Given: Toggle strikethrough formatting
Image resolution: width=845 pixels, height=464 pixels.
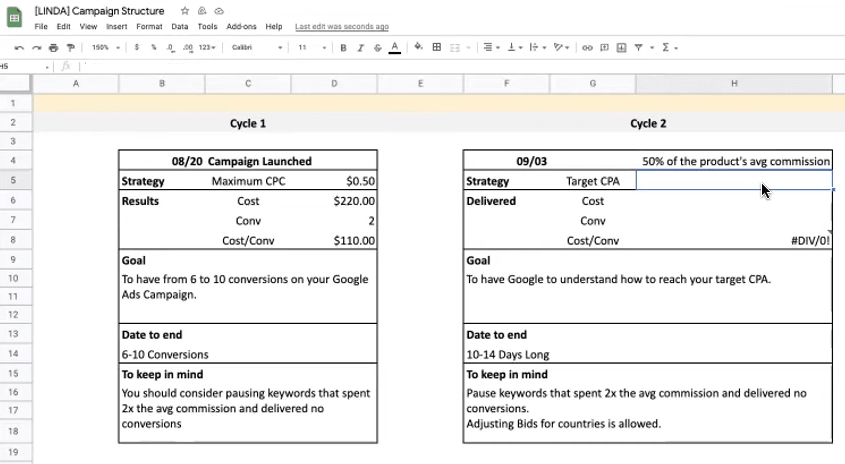Looking at the screenshot, I should click(x=378, y=48).
